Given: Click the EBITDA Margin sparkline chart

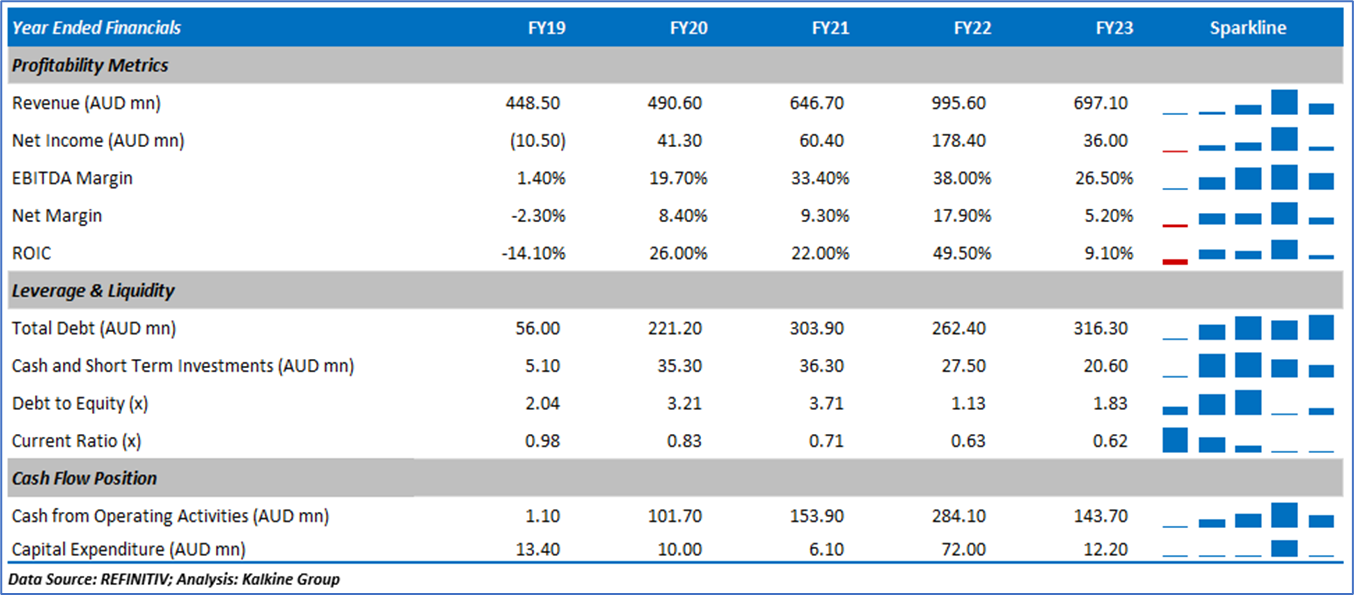Looking at the screenshot, I should coord(1248,178).
